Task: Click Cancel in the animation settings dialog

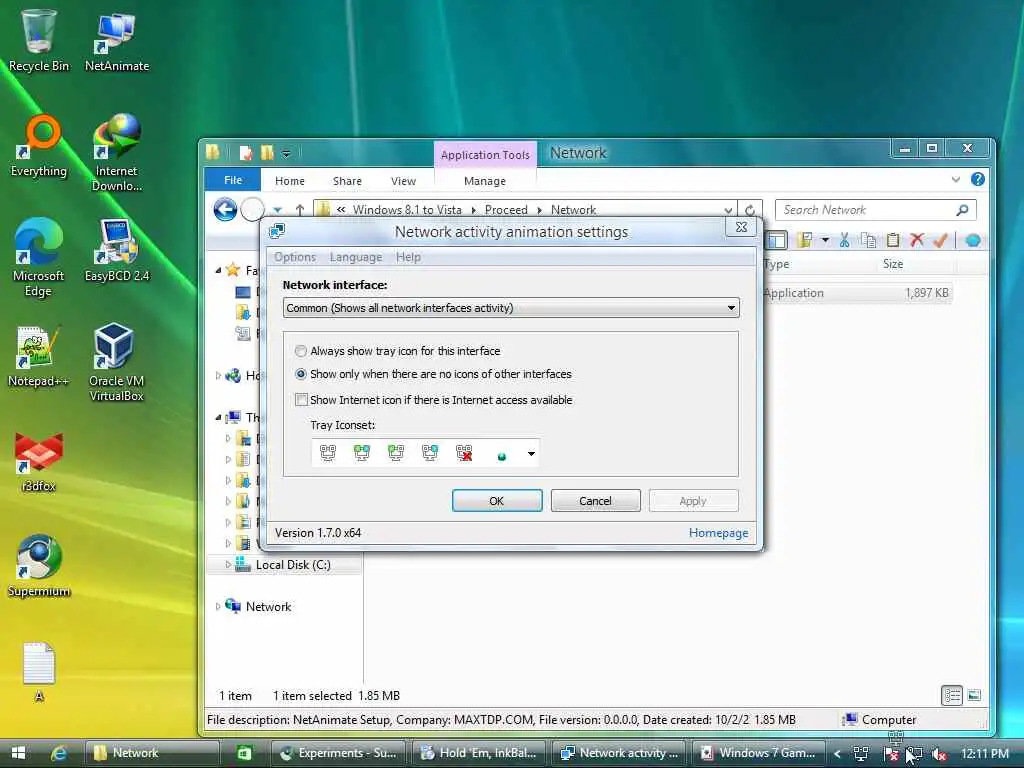Action: 595,501
